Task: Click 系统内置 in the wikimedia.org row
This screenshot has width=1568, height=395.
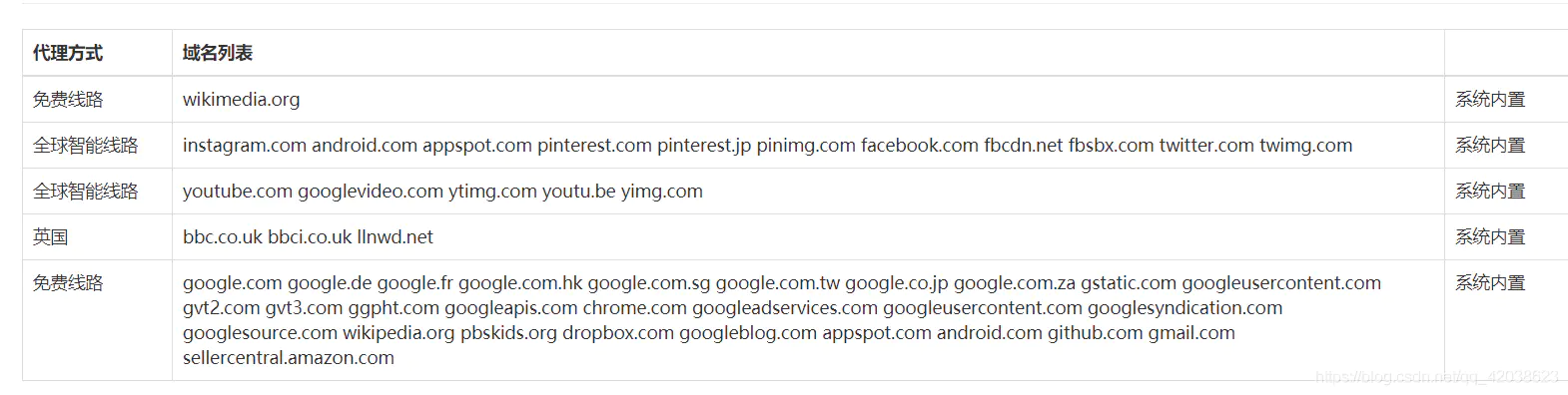Action: [1490, 100]
